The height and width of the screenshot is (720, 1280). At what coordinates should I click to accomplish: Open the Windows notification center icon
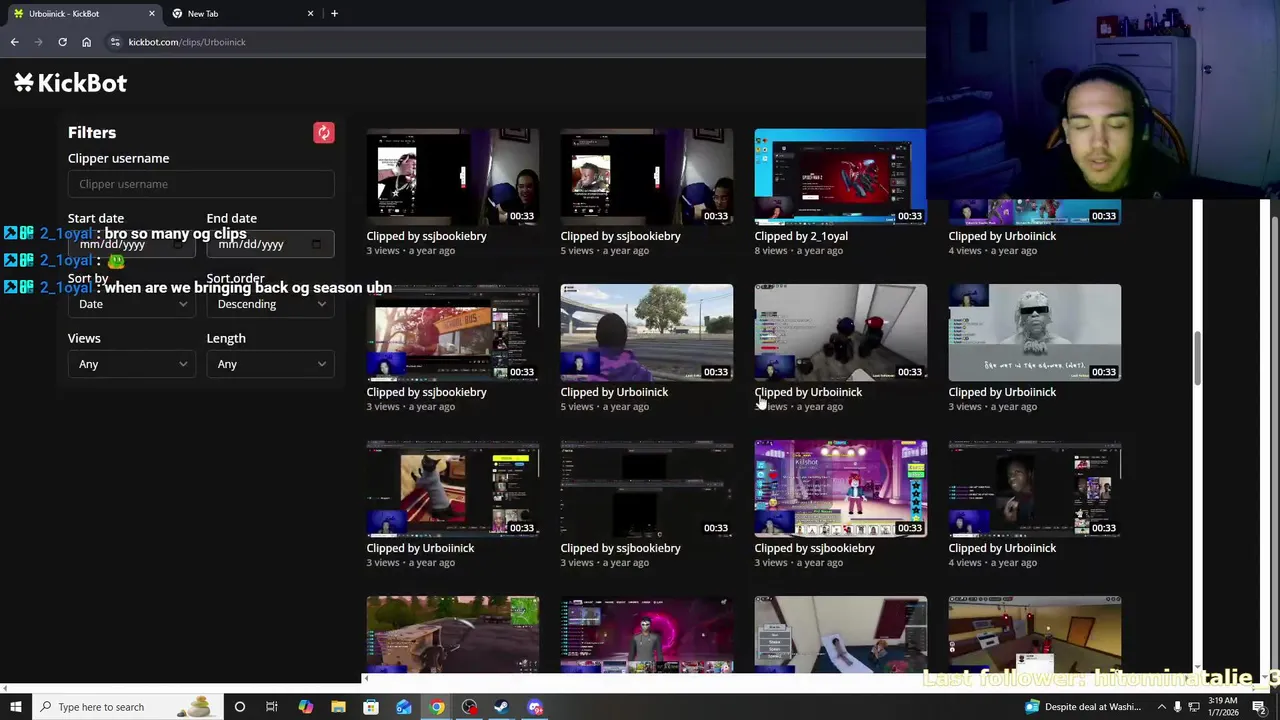coord(1259,707)
